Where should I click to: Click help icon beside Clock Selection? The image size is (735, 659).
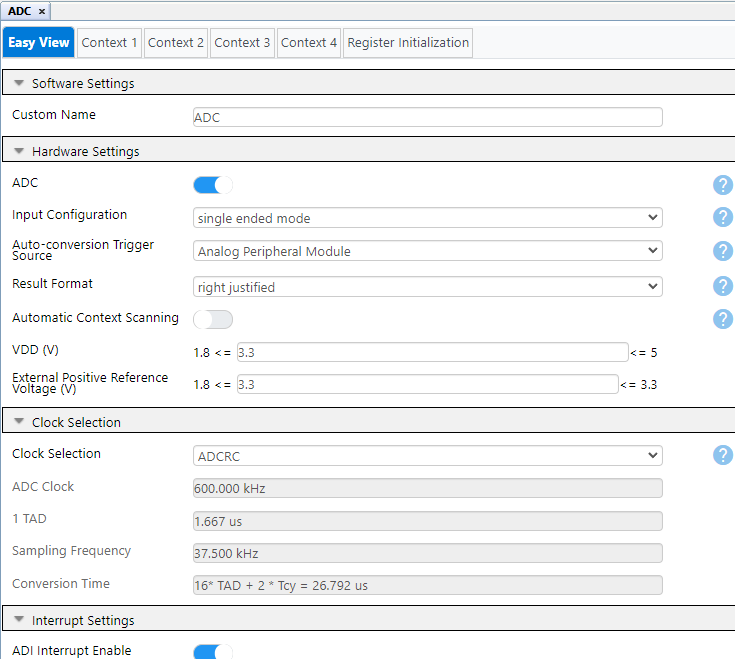coord(723,455)
